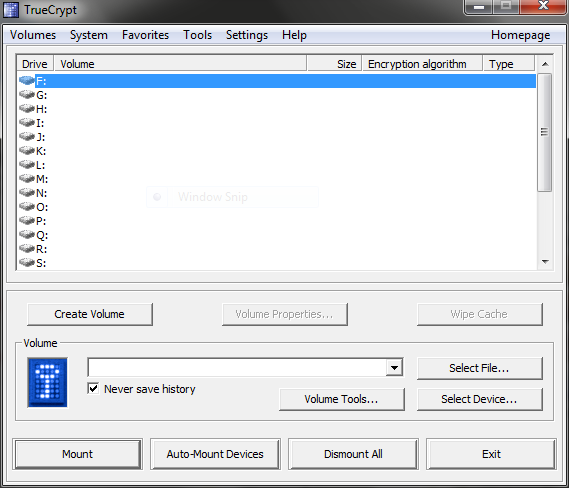Click the drive icon next to I:
Image resolution: width=569 pixels, height=488 pixels.
[27, 122]
